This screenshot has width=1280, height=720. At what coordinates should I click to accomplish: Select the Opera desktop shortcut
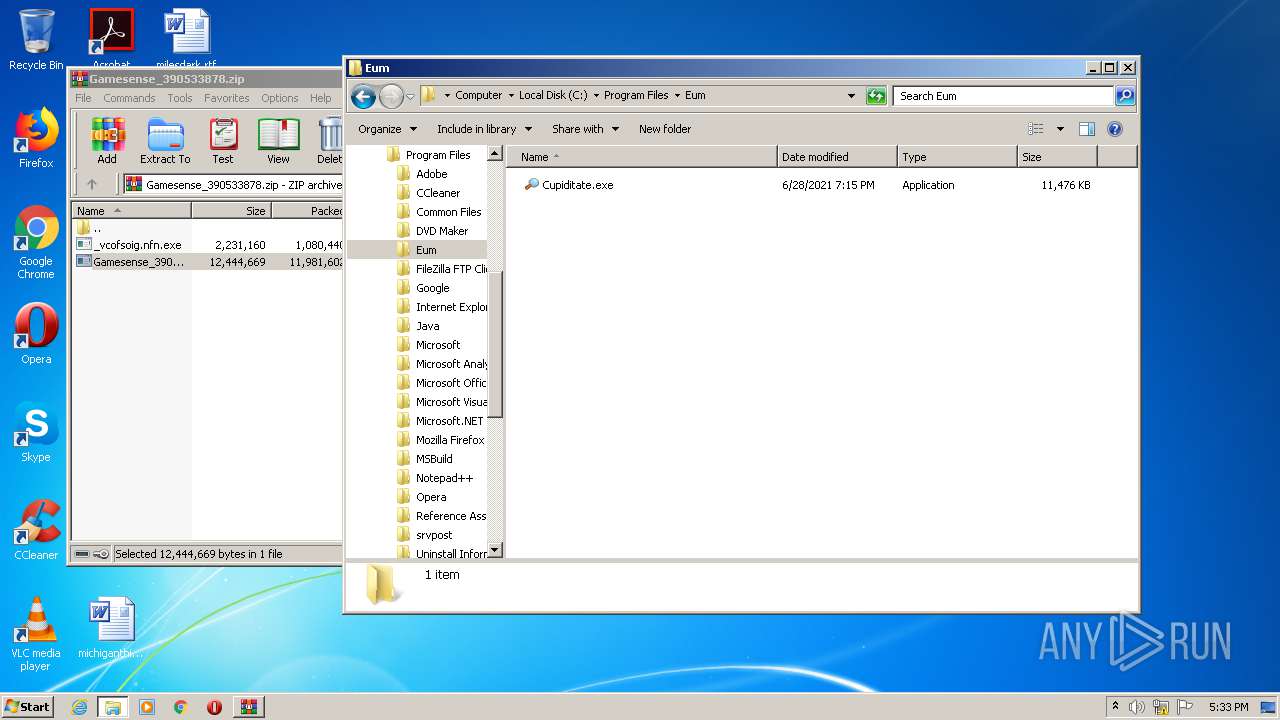pos(36,334)
